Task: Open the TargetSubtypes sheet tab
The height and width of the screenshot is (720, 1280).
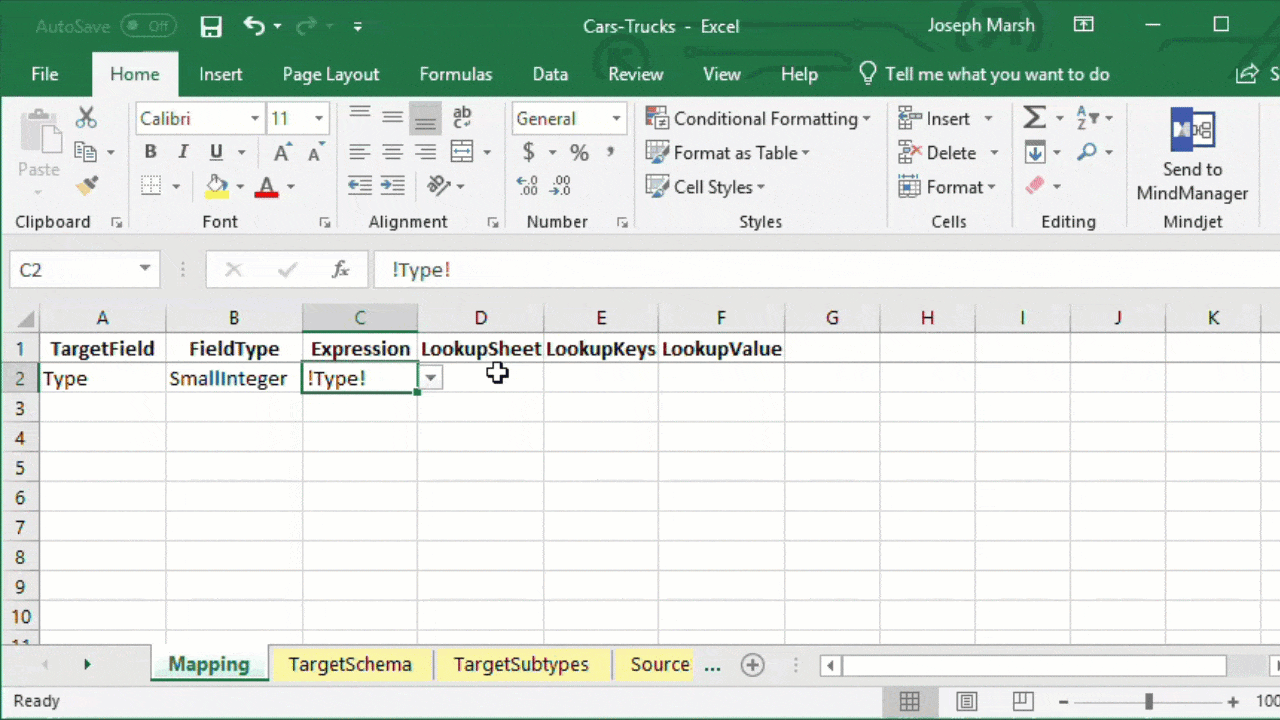Action: pyautogui.click(x=521, y=665)
